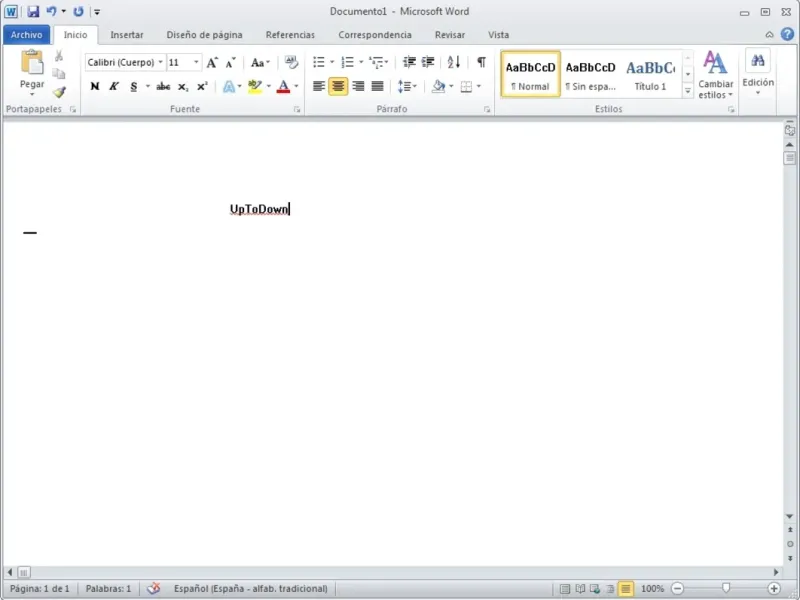Click the Redo/Repeat icon
800x600 pixels.
coord(78,11)
